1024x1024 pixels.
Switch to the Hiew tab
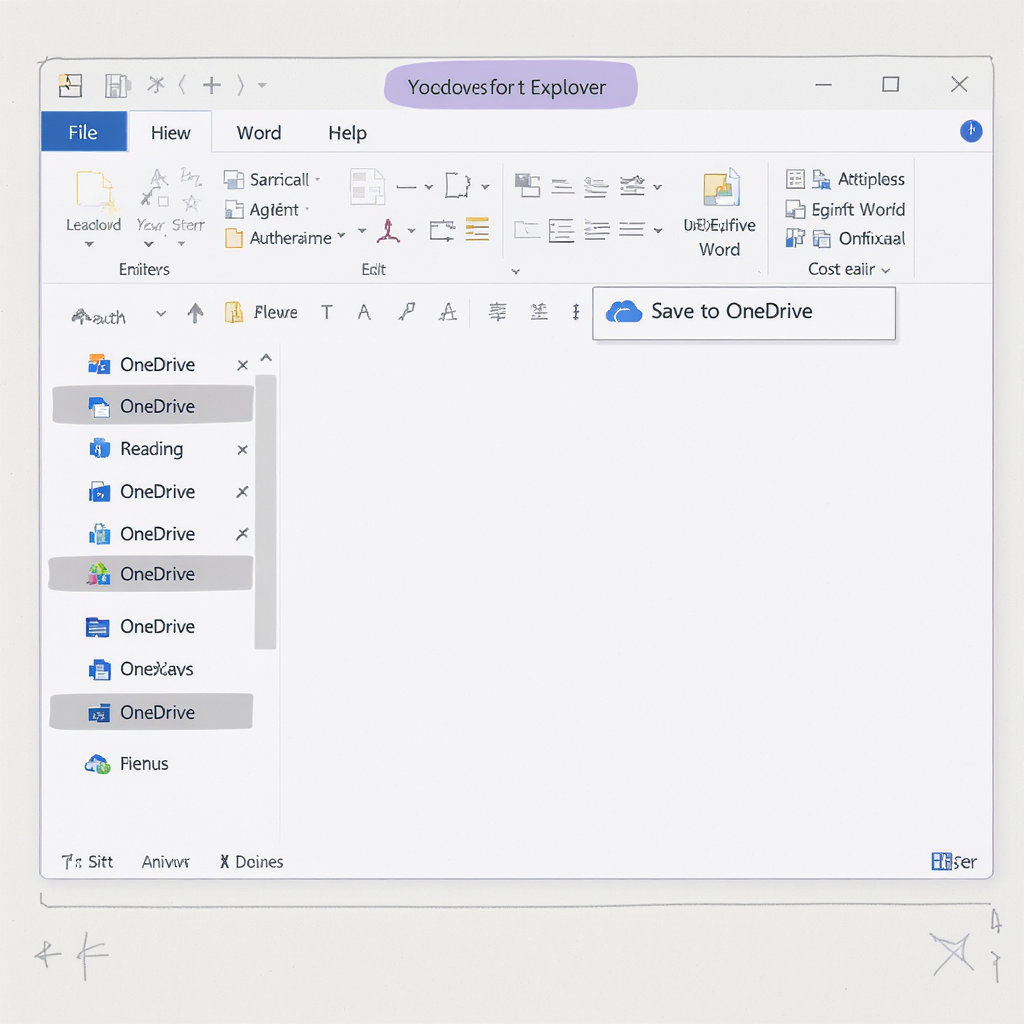[170, 133]
